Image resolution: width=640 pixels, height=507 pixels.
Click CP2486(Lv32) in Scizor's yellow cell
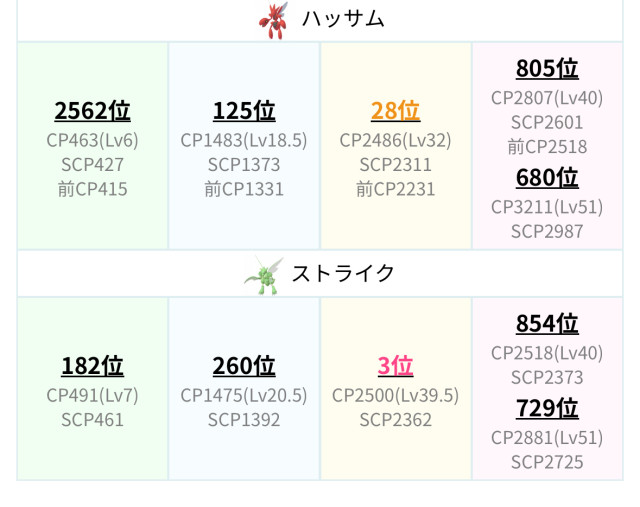[395, 140]
